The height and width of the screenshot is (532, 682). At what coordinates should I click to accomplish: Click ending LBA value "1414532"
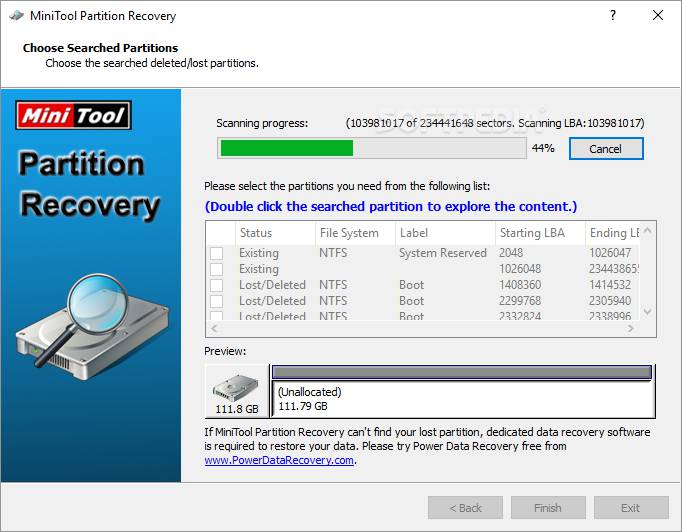click(610, 285)
